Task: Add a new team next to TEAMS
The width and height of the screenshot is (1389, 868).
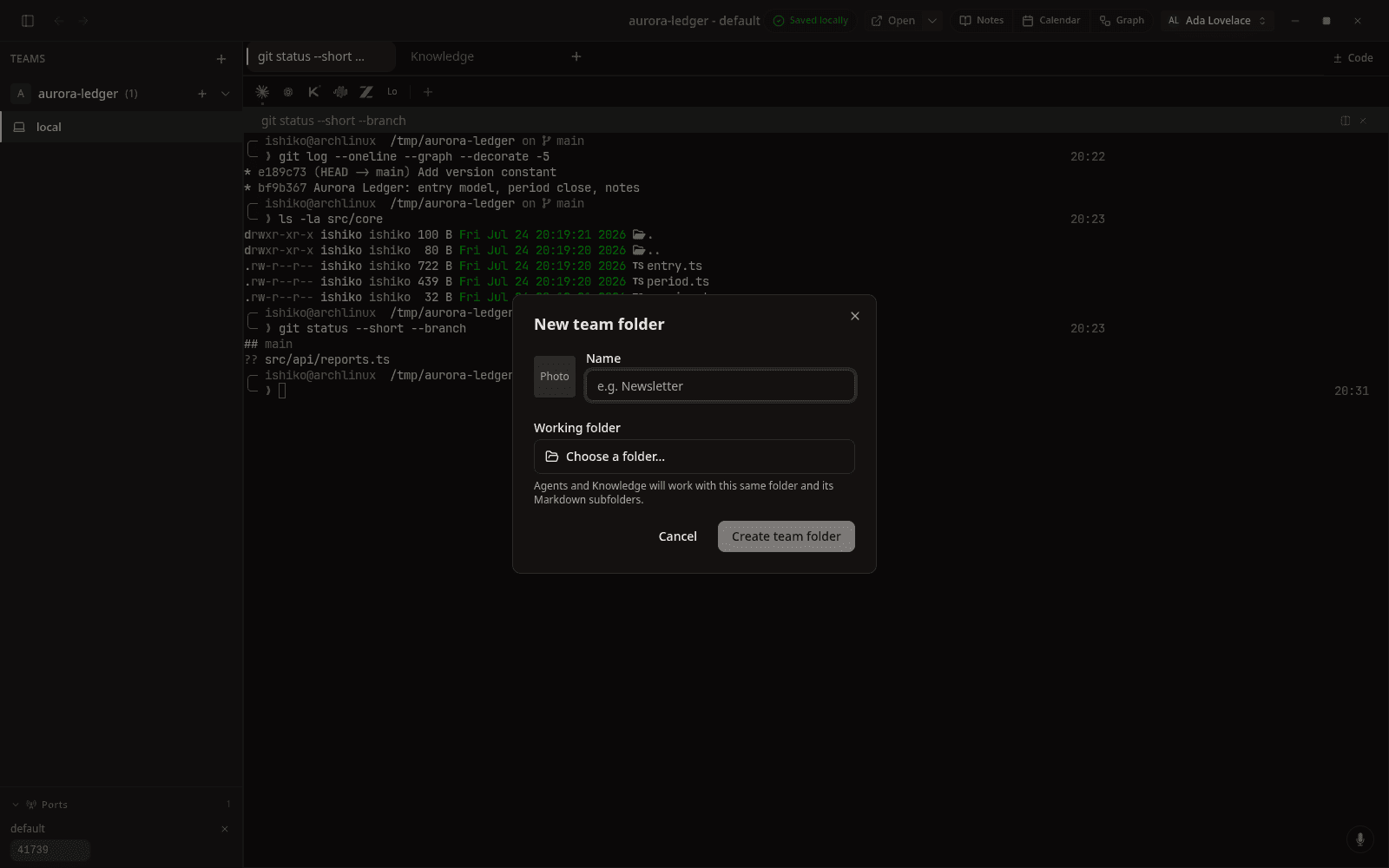Action: coord(221,59)
